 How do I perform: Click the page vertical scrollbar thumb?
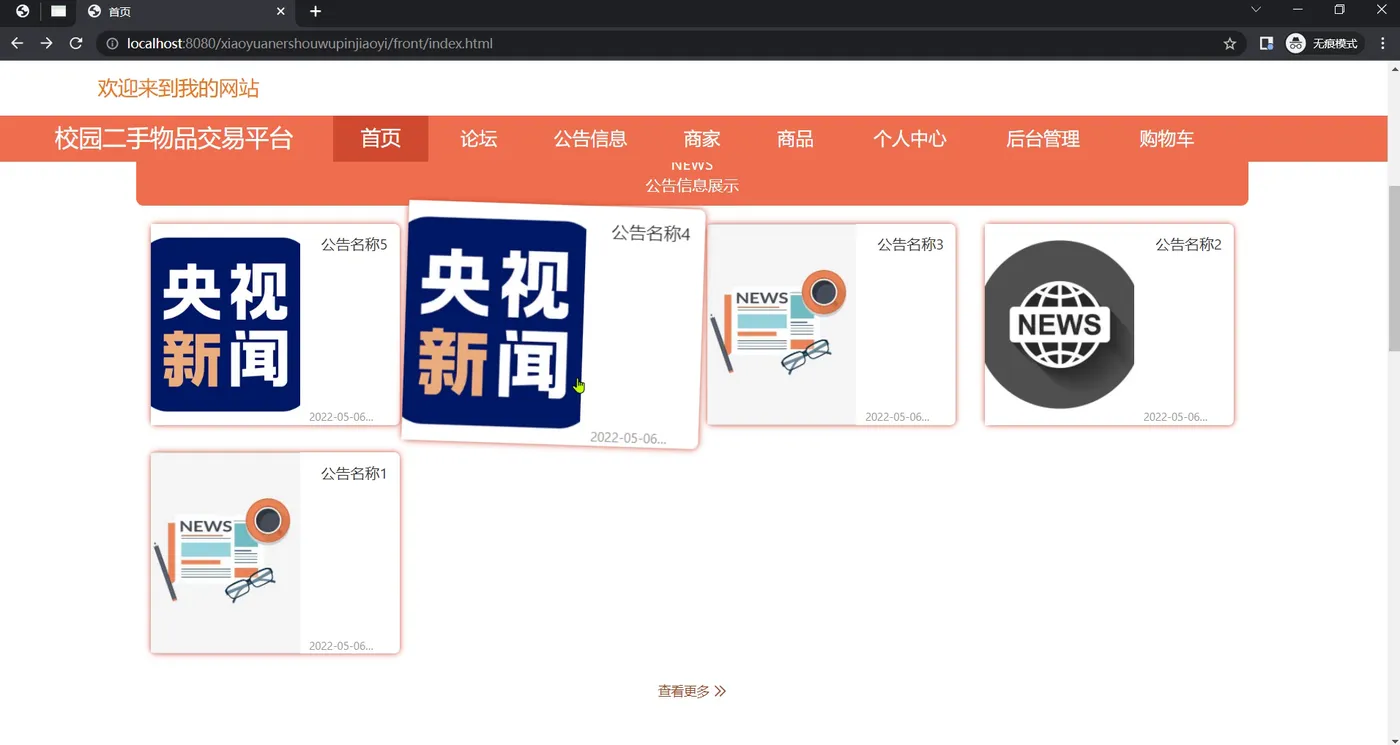1393,267
